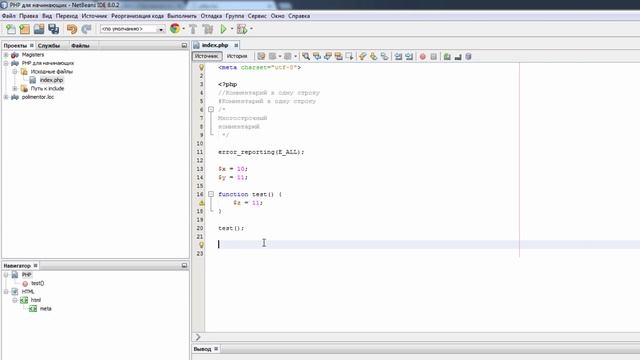Select the meta node in Navigator
Image resolution: width=640 pixels, height=360 pixels.
click(x=45, y=309)
